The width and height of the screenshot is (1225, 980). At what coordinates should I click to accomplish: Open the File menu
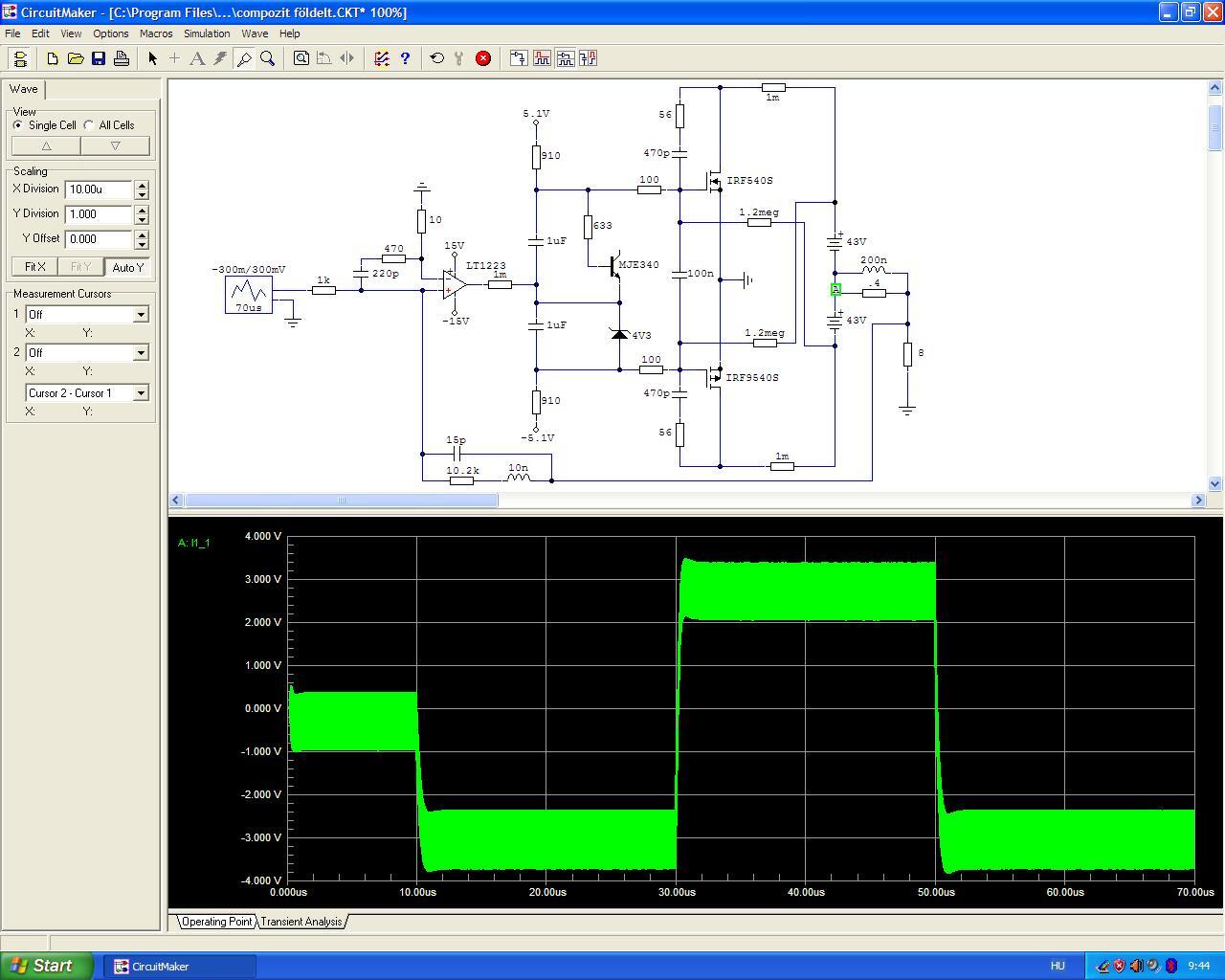[12, 33]
